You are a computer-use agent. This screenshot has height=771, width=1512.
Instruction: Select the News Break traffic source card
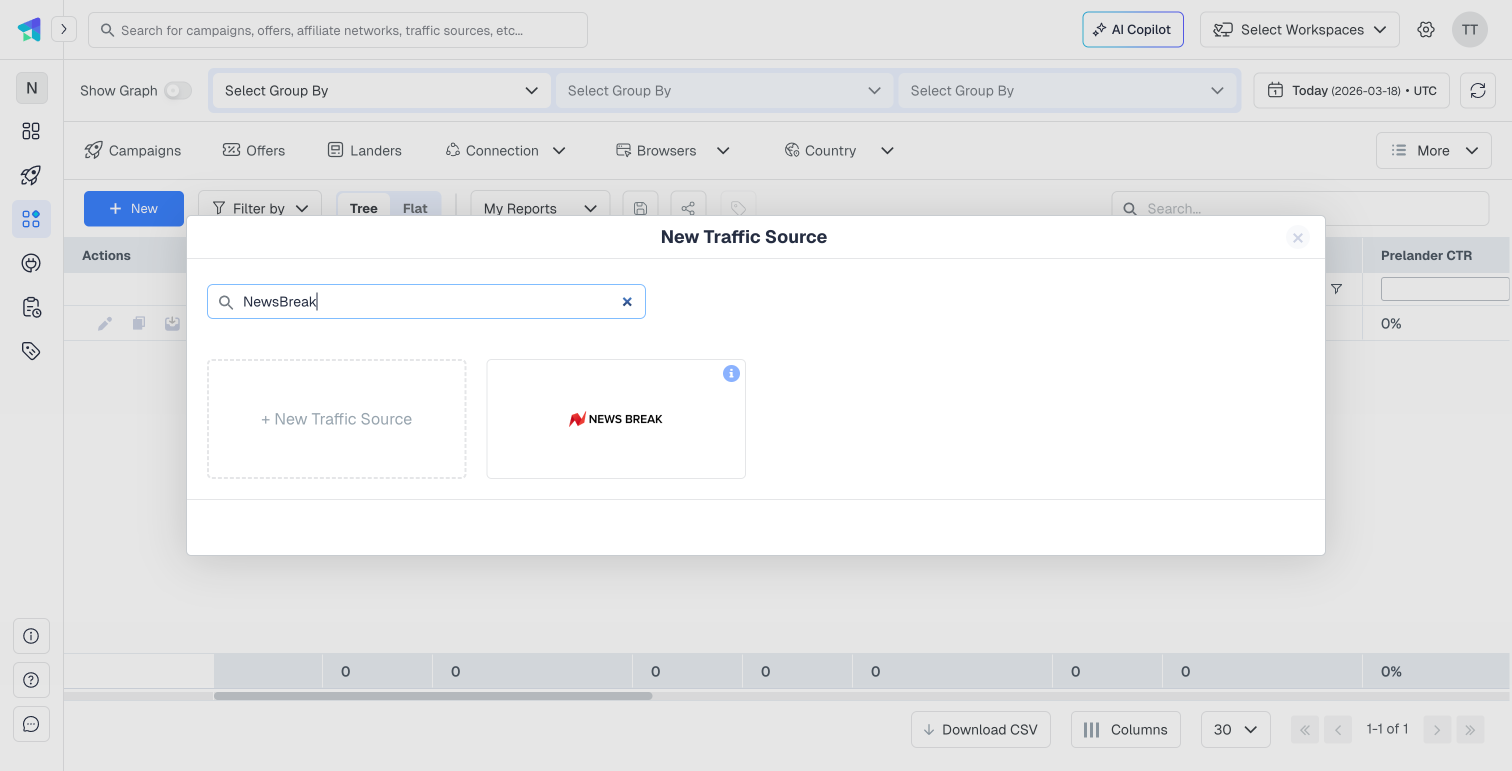pos(616,419)
